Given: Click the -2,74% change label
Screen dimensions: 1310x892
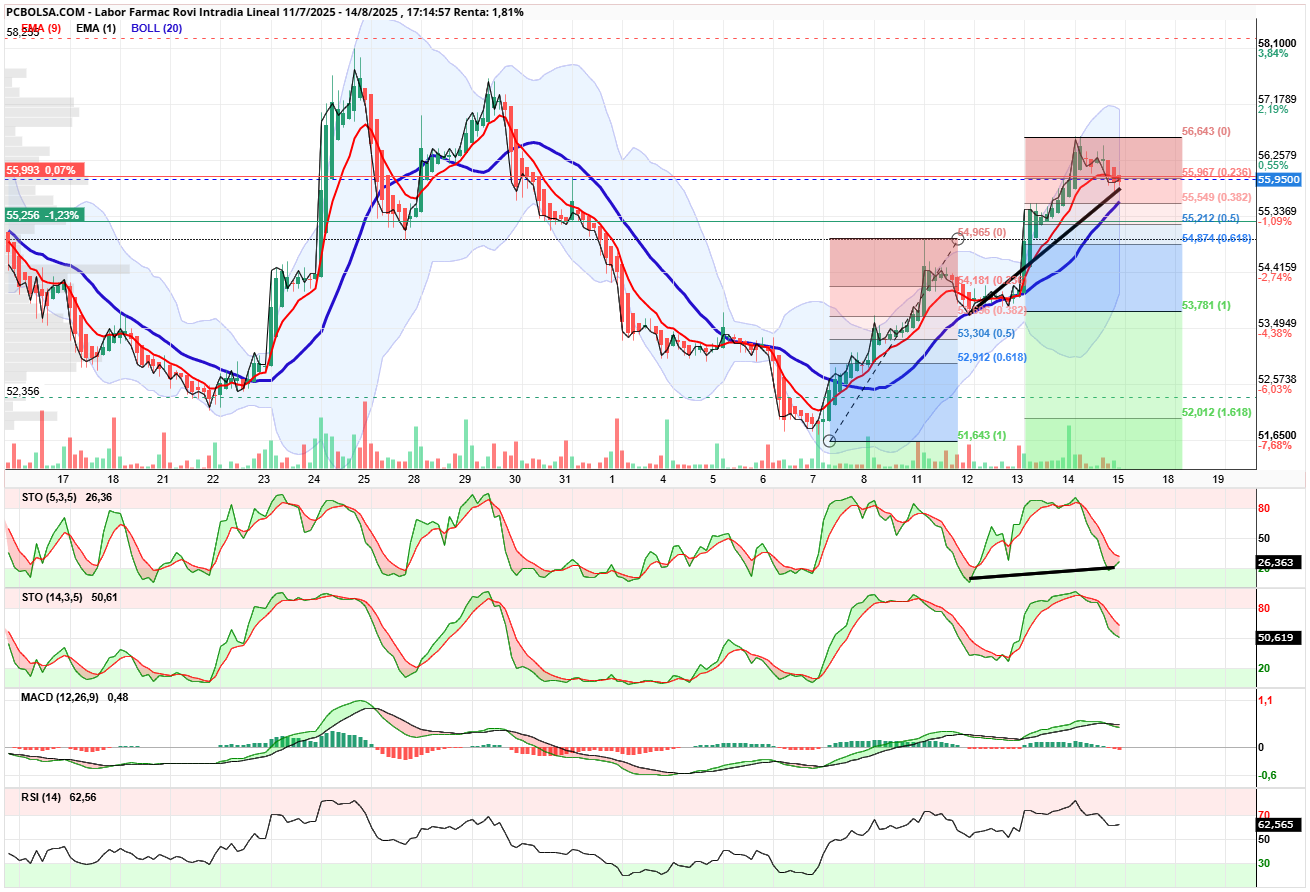Looking at the screenshot, I should tap(1274, 277).
